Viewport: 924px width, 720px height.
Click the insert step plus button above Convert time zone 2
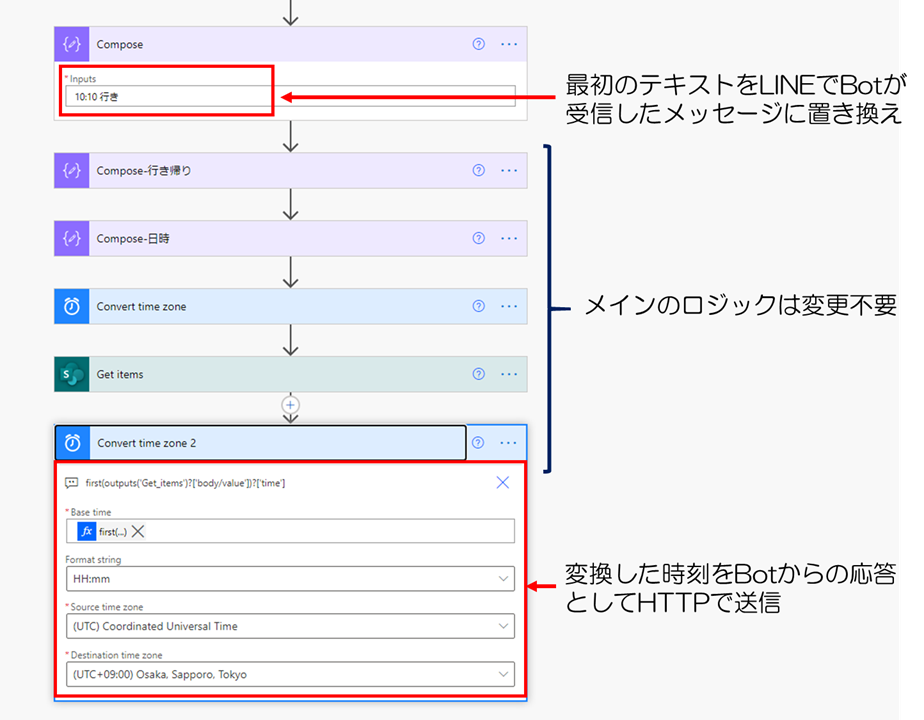point(290,404)
